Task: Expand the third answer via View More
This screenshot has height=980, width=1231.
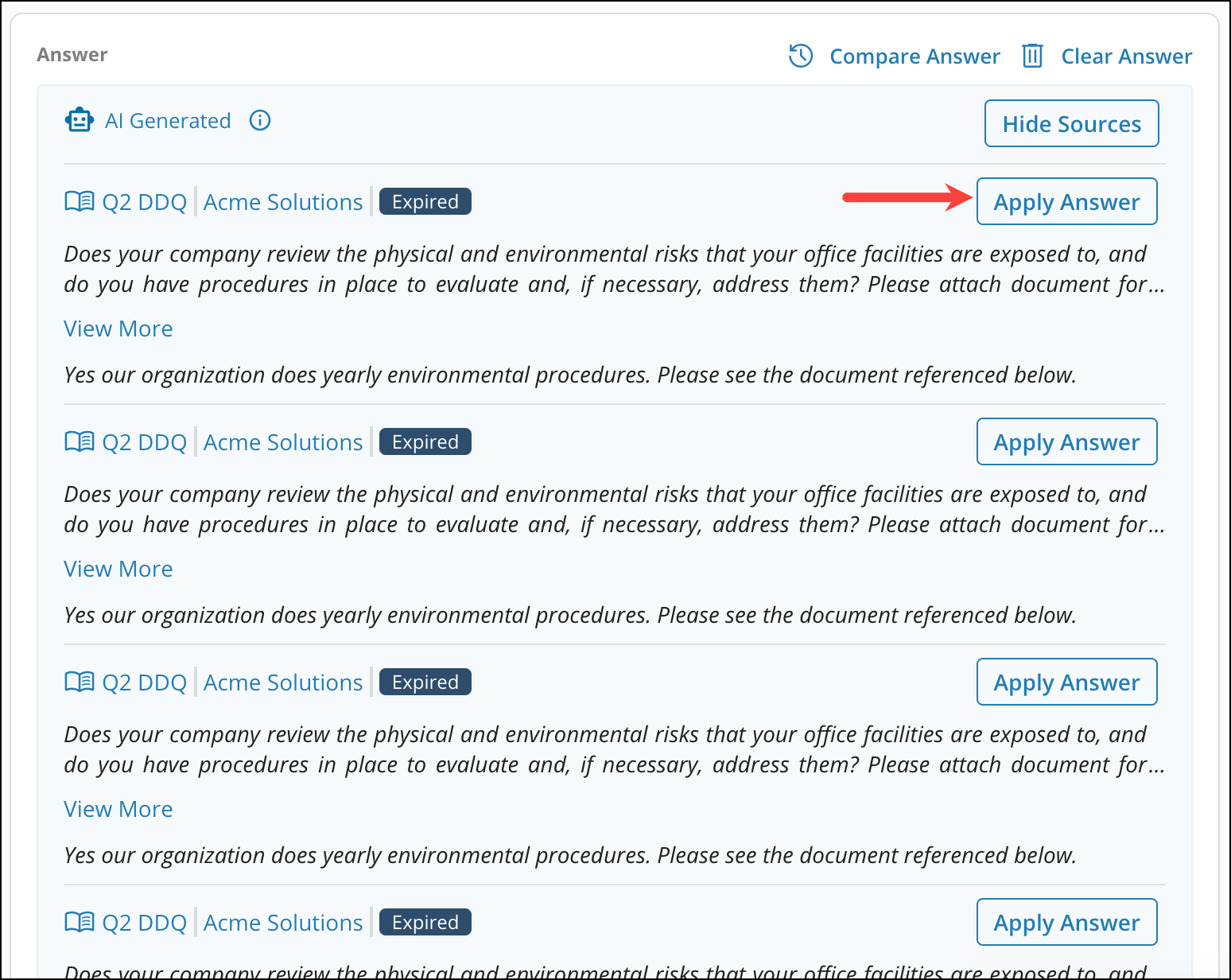Action: 118,808
